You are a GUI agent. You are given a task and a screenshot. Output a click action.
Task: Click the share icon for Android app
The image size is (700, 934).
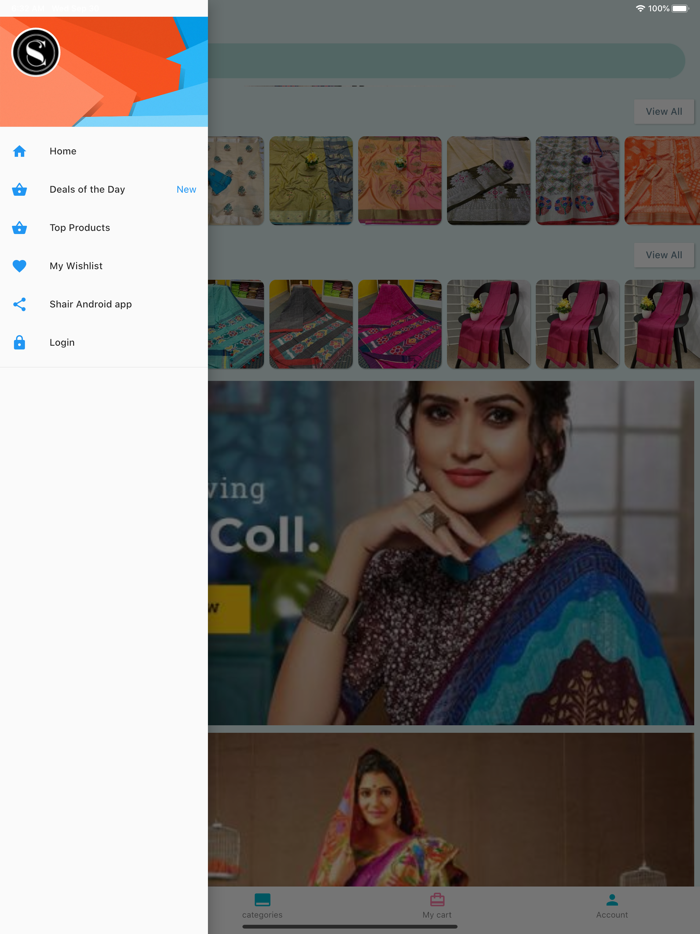tap(19, 304)
